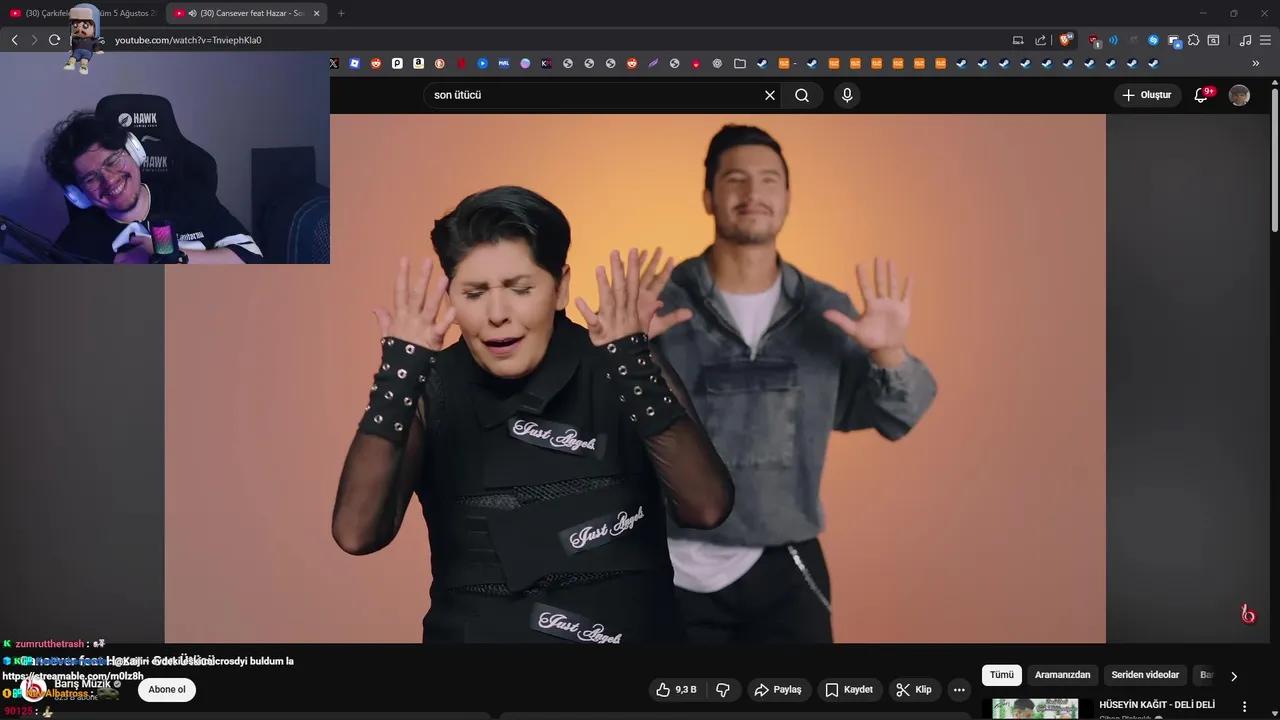Open the YouTube account avatar menu

pos(1239,95)
